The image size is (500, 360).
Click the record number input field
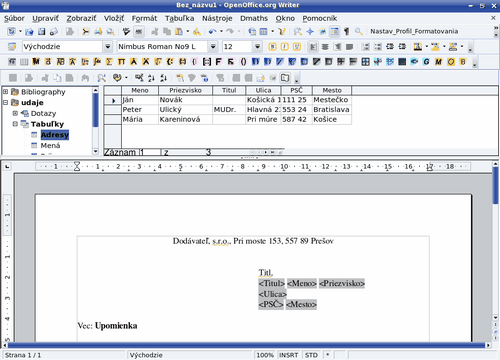[x=150, y=152]
